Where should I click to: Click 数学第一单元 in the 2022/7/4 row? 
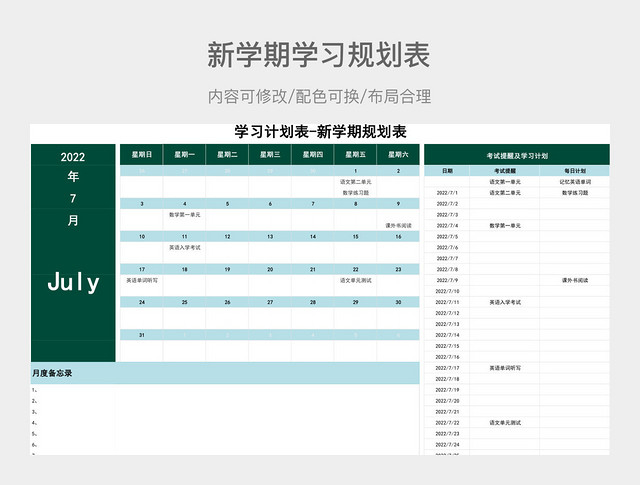coord(505,225)
